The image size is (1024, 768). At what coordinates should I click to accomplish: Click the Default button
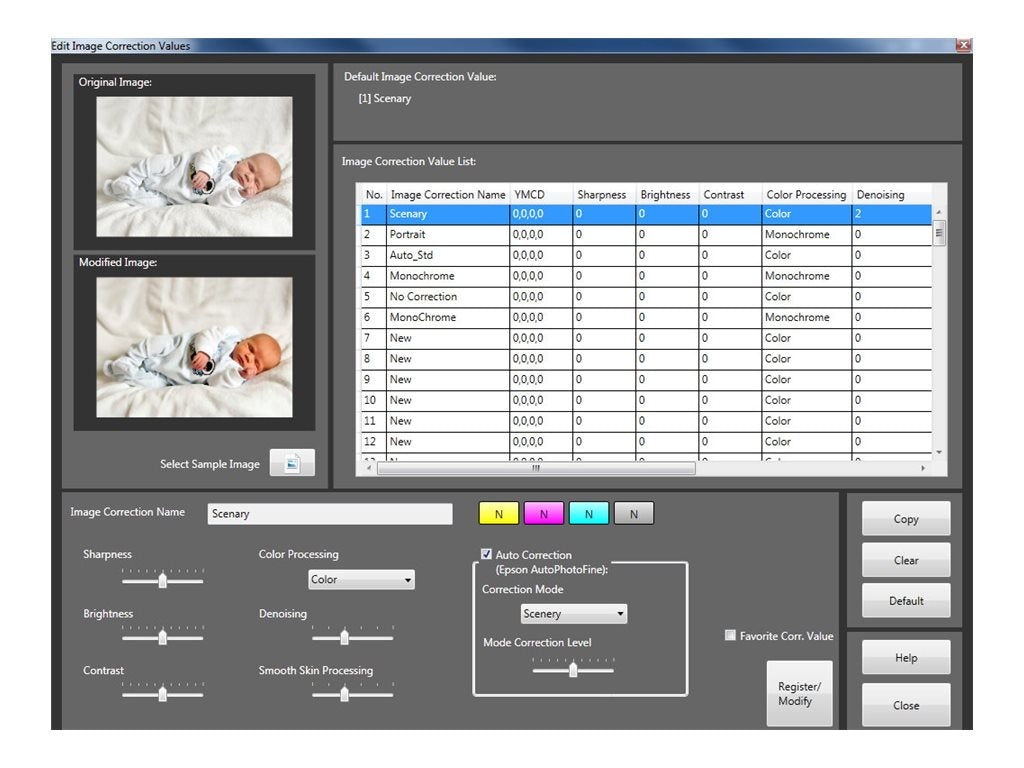pyautogui.click(x=906, y=600)
